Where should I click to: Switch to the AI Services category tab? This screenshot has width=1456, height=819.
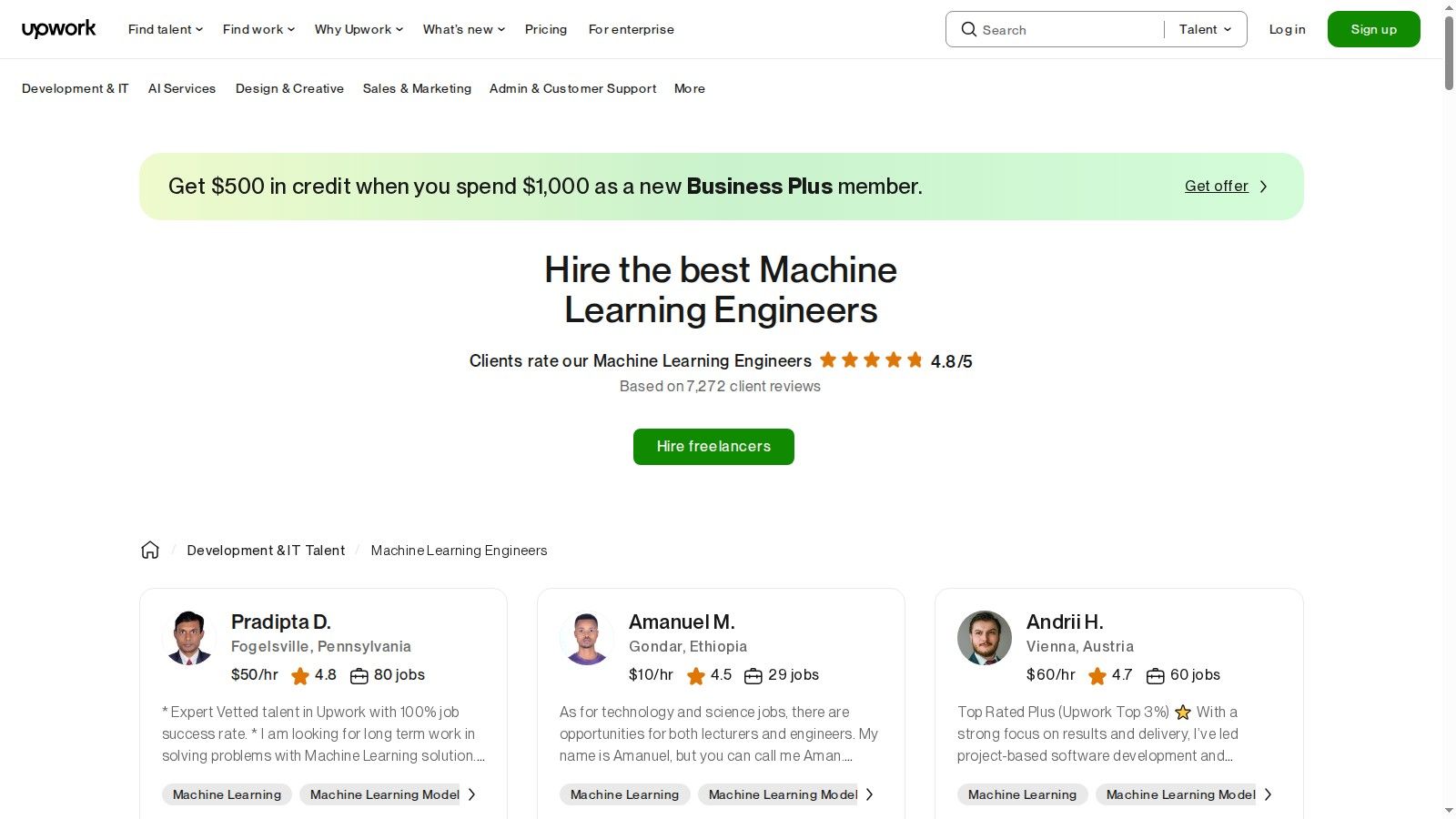[182, 88]
